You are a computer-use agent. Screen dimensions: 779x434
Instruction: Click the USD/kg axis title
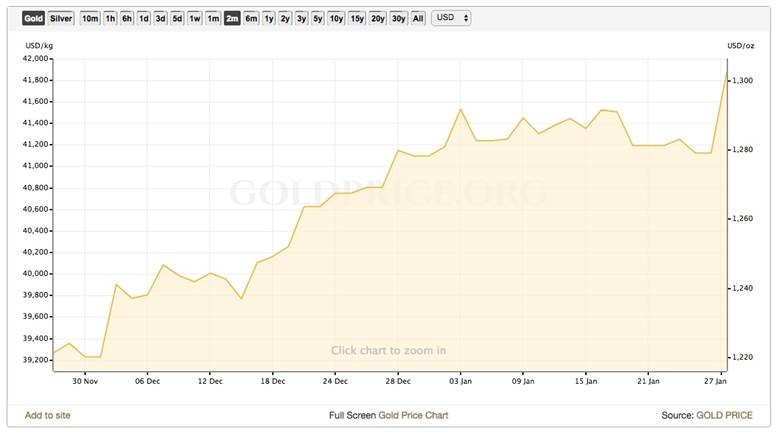coord(39,46)
